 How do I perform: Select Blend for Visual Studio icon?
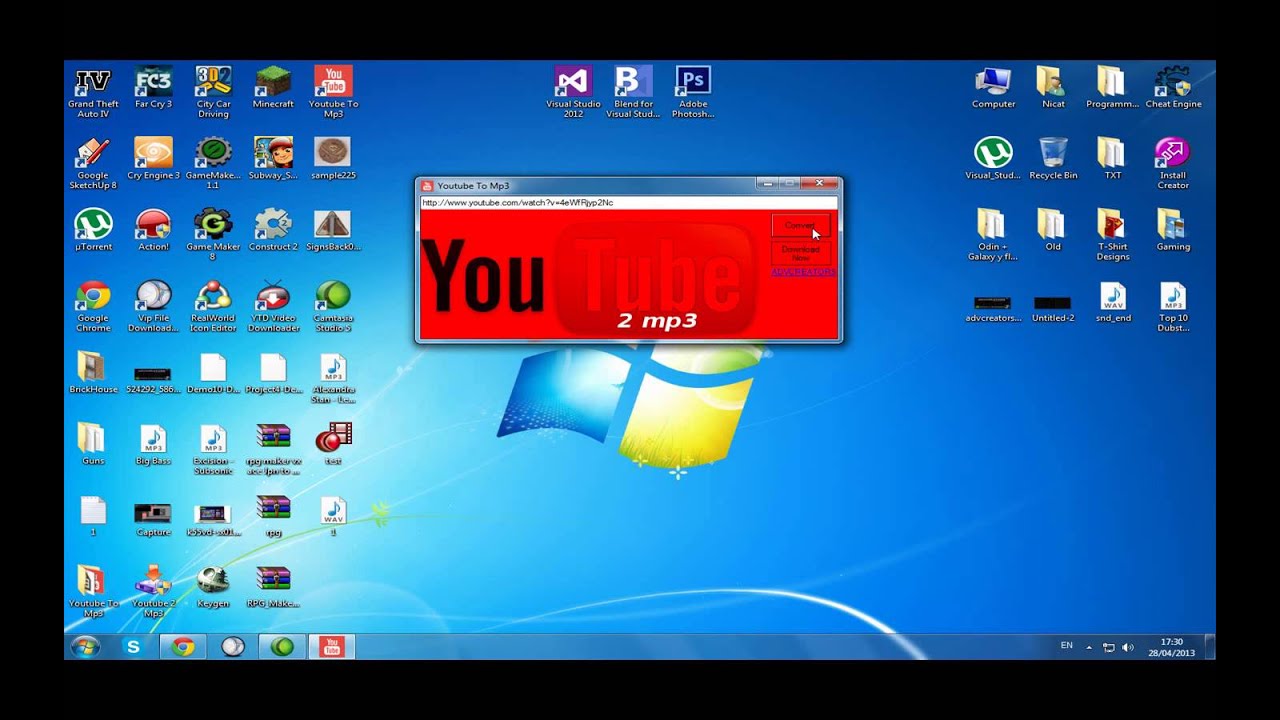click(633, 92)
